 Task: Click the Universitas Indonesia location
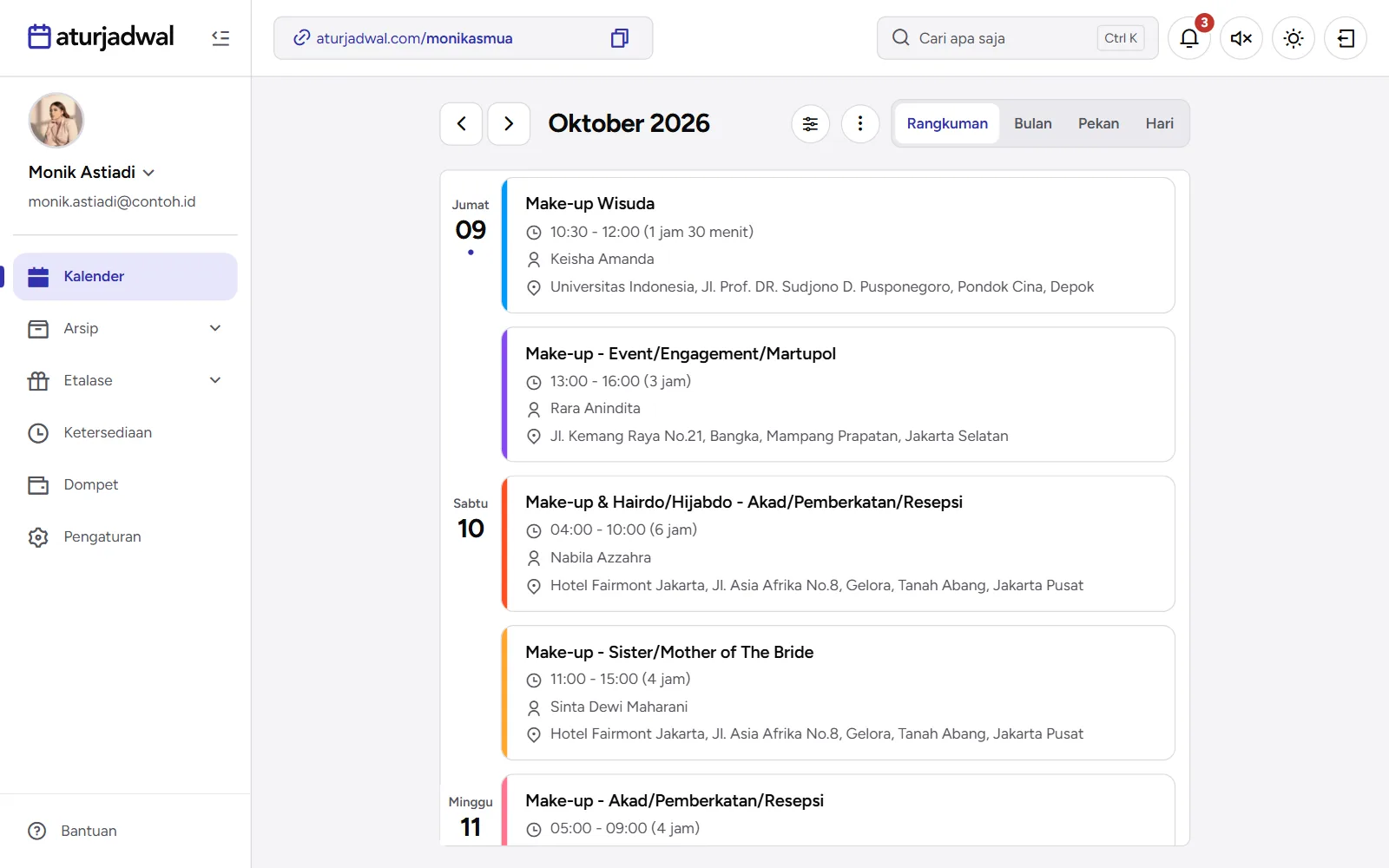821,286
